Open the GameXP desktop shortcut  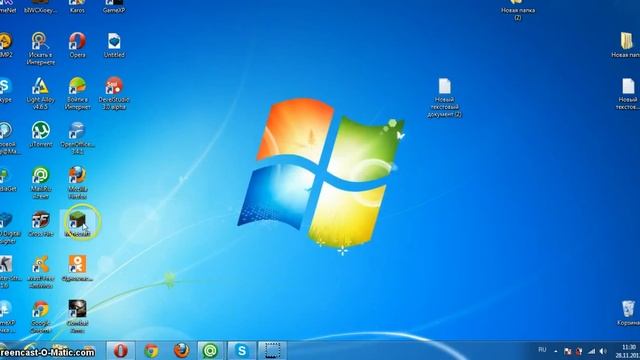114,7
